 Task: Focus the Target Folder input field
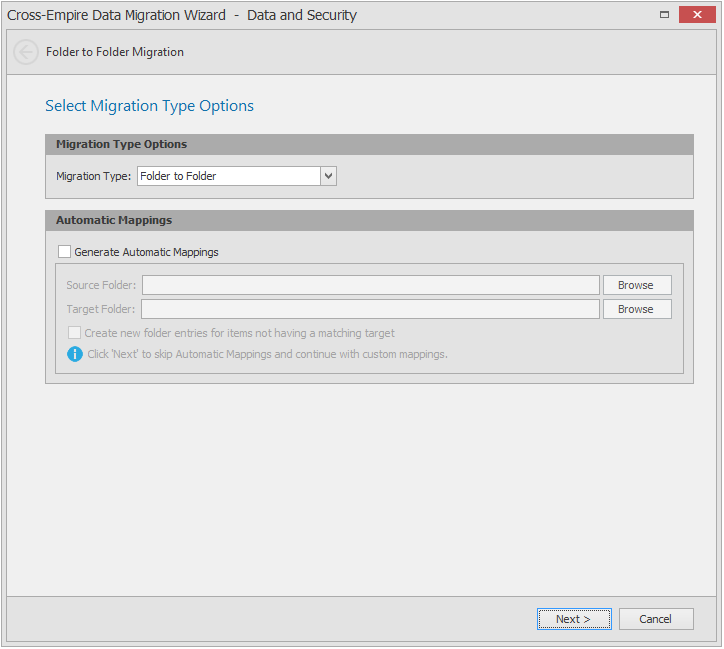(370, 309)
